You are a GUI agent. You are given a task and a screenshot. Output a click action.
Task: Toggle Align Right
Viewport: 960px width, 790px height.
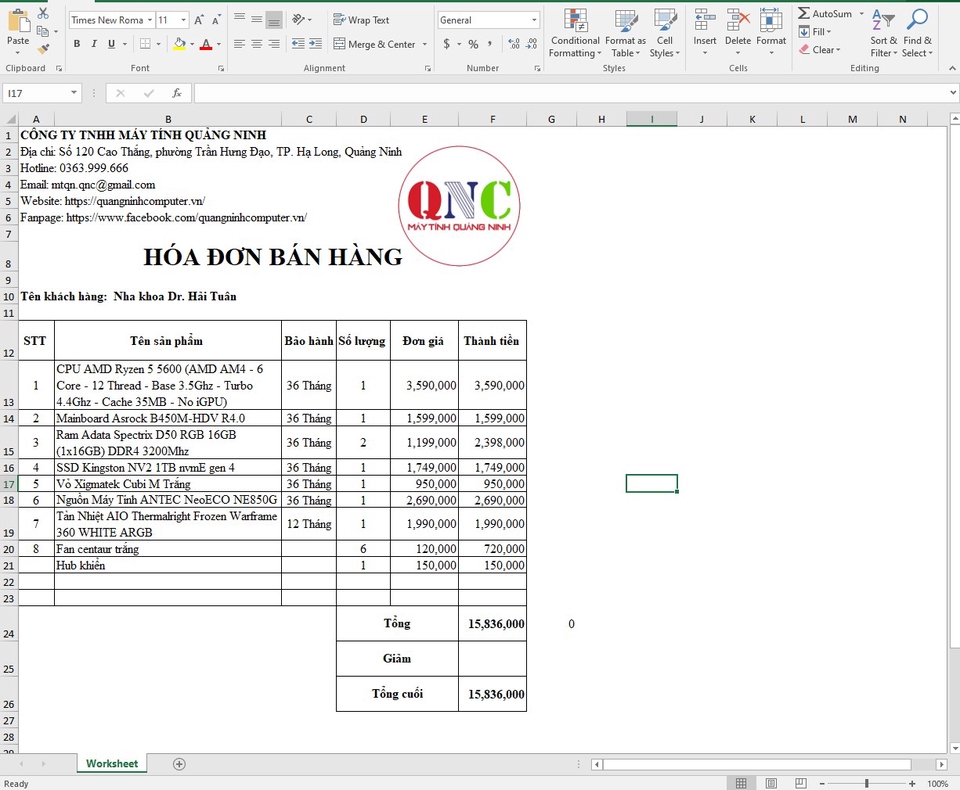274,43
